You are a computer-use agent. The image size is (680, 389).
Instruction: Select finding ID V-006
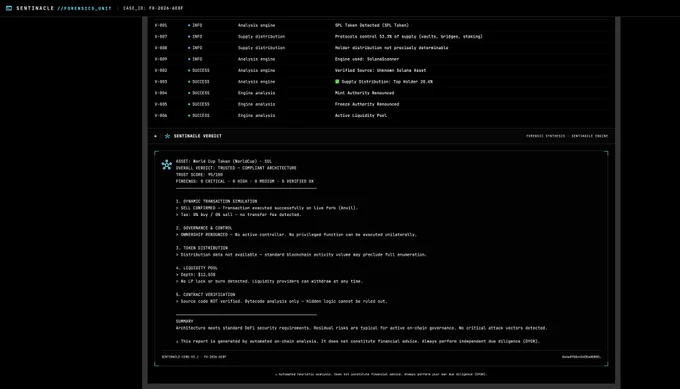coord(161,116)
